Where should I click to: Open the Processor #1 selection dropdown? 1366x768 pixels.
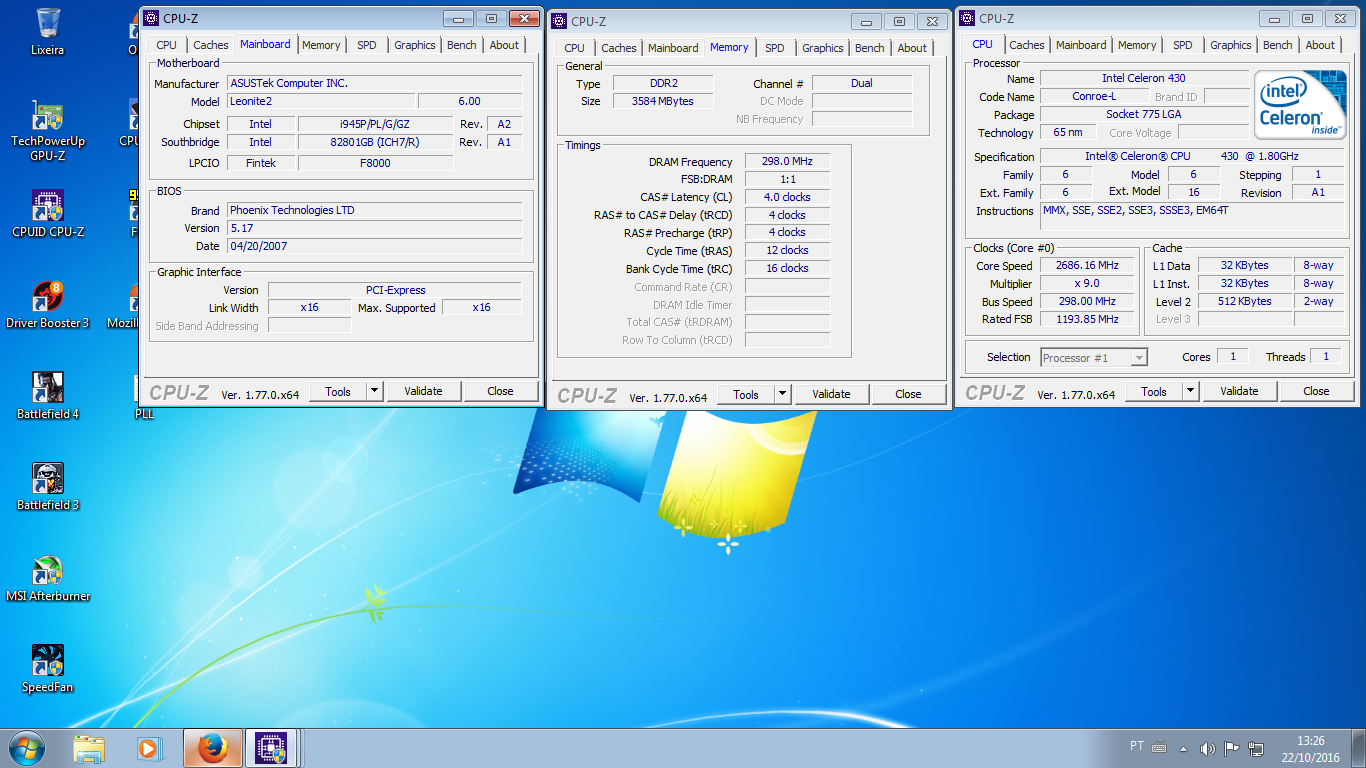point(1094,357)
